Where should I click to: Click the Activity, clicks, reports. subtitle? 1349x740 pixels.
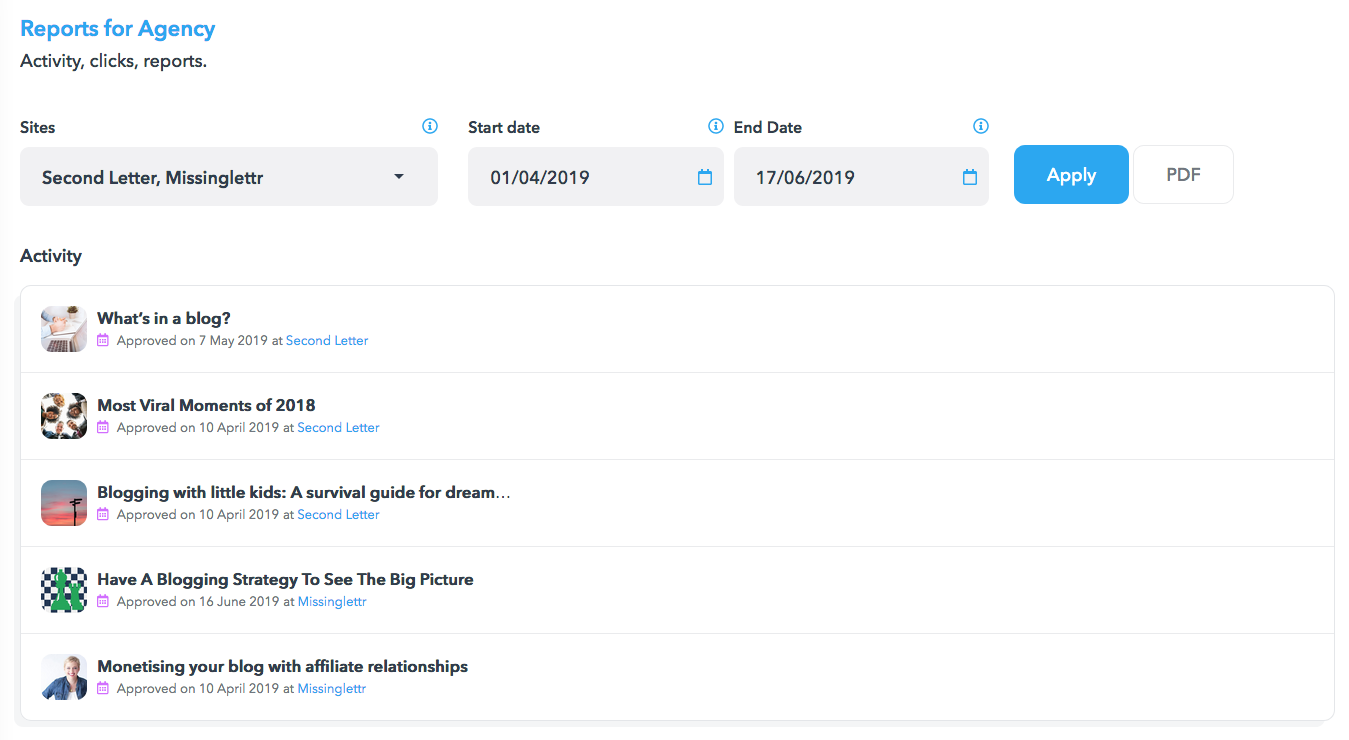(x=114, y=62)
